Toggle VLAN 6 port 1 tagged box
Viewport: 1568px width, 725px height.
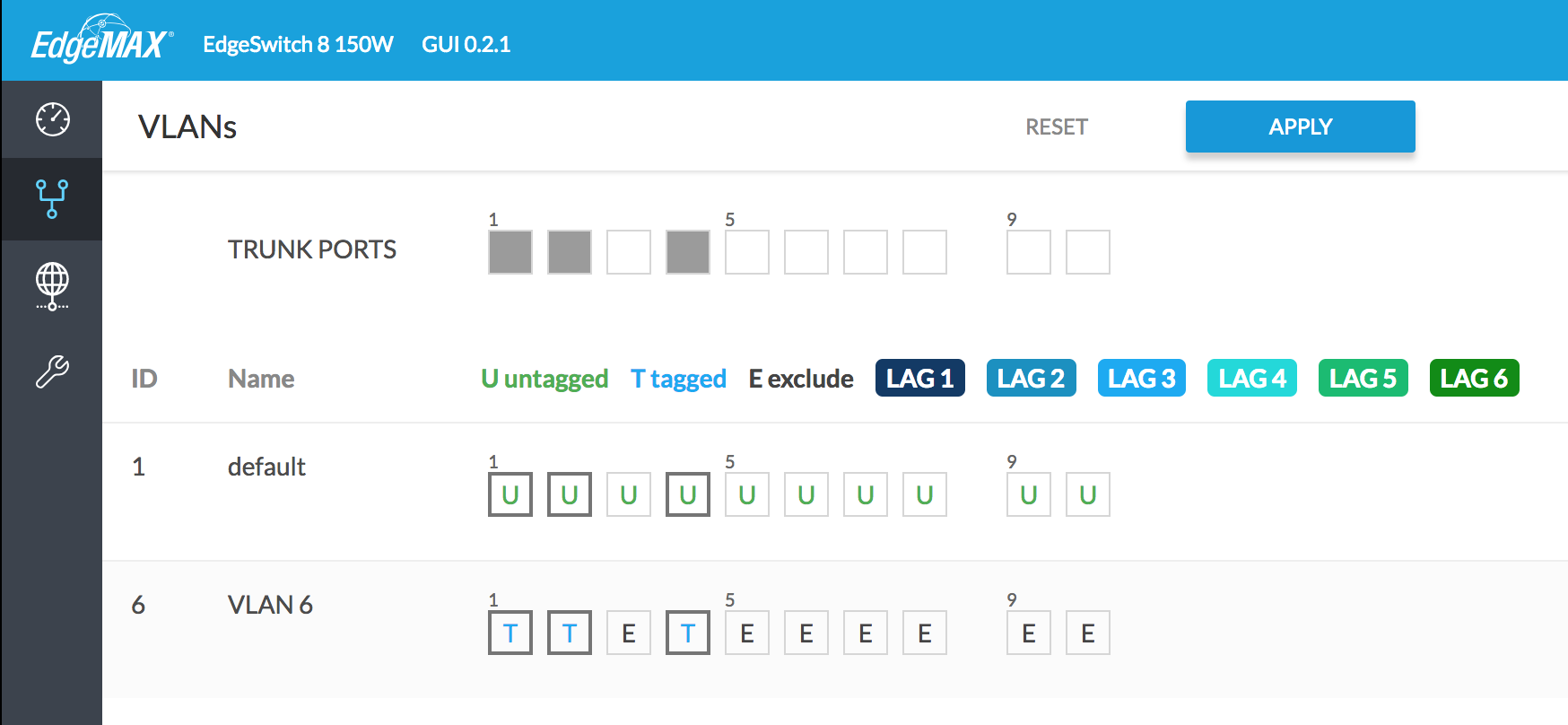(510, 633)
